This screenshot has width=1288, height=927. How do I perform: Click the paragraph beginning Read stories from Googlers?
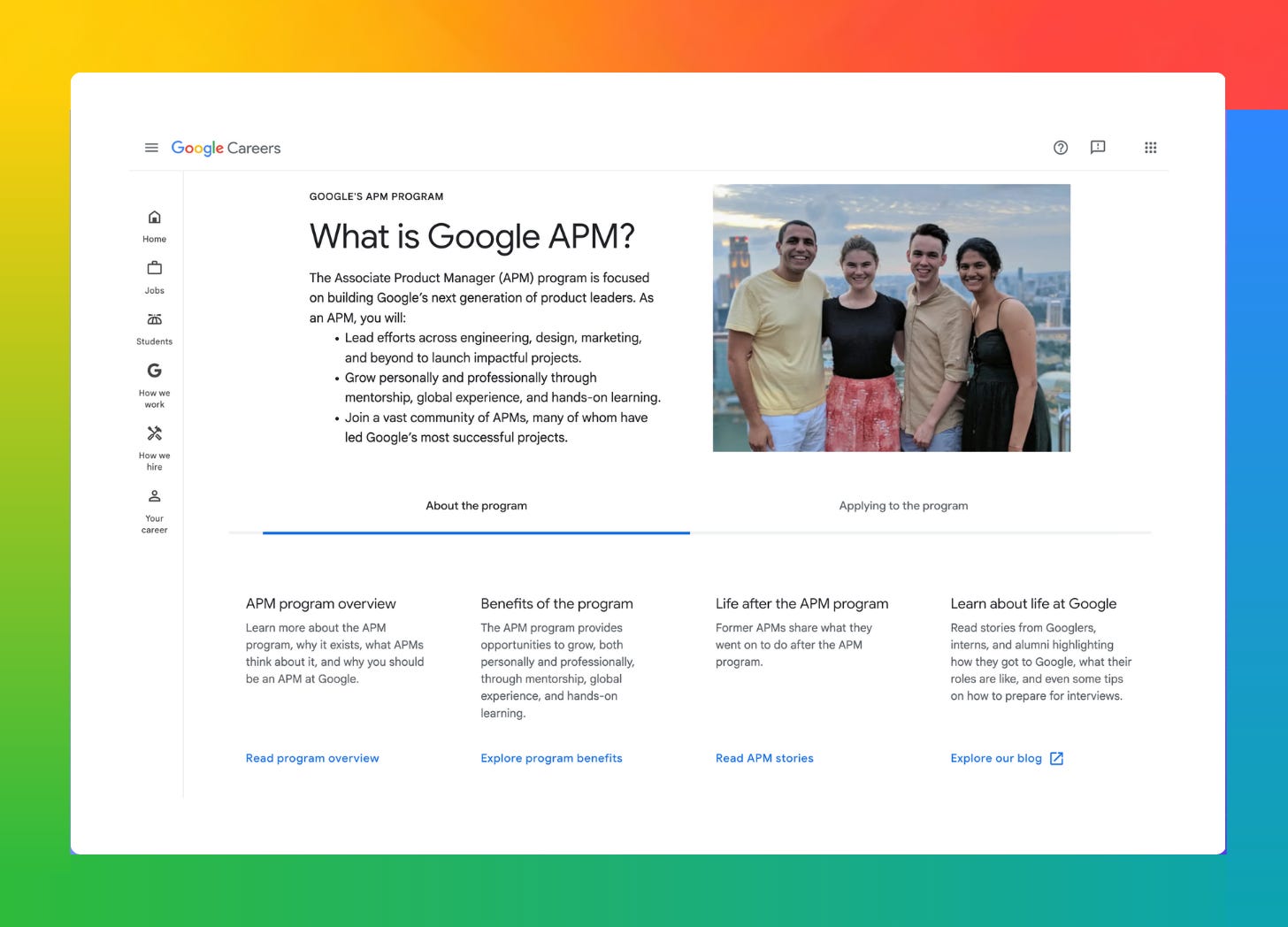point(1041,662)
